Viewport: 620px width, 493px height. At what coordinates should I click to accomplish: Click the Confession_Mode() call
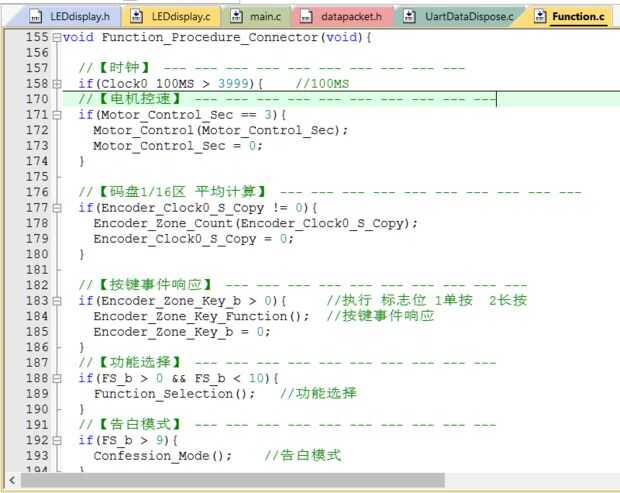click(163, 456)
